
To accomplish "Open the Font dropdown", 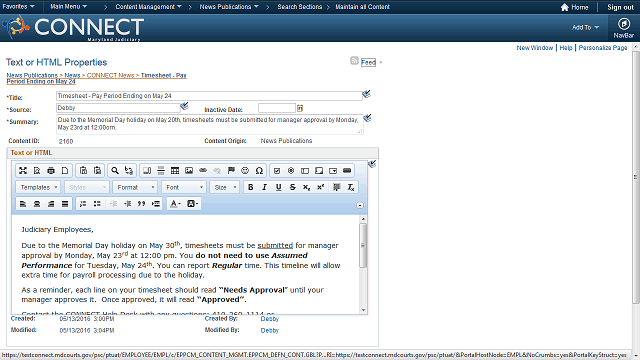I will tap(184, 187).
